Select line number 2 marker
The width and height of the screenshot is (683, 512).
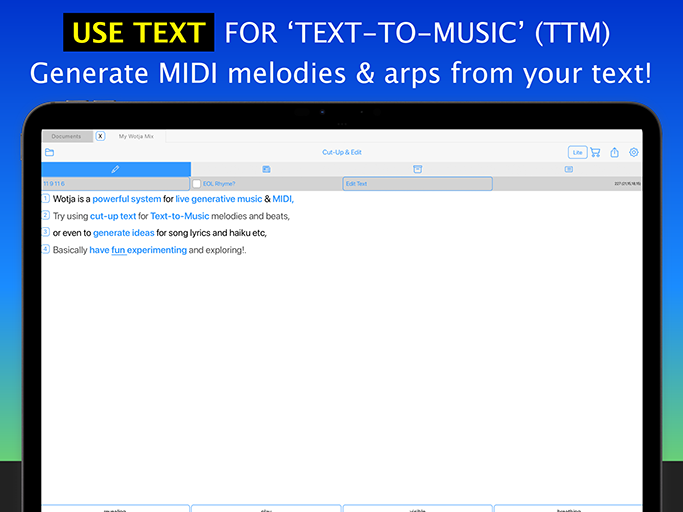click(x=46, y=215)
